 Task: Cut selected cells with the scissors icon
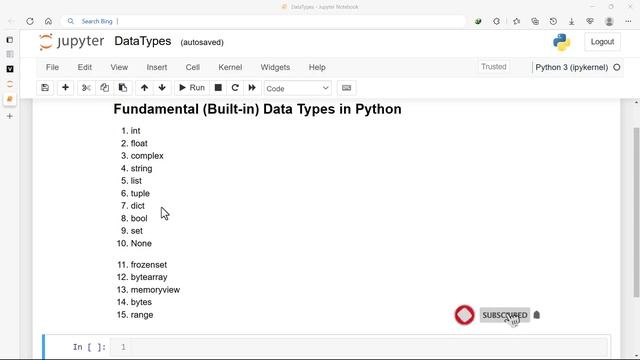[x=86, y=88]
